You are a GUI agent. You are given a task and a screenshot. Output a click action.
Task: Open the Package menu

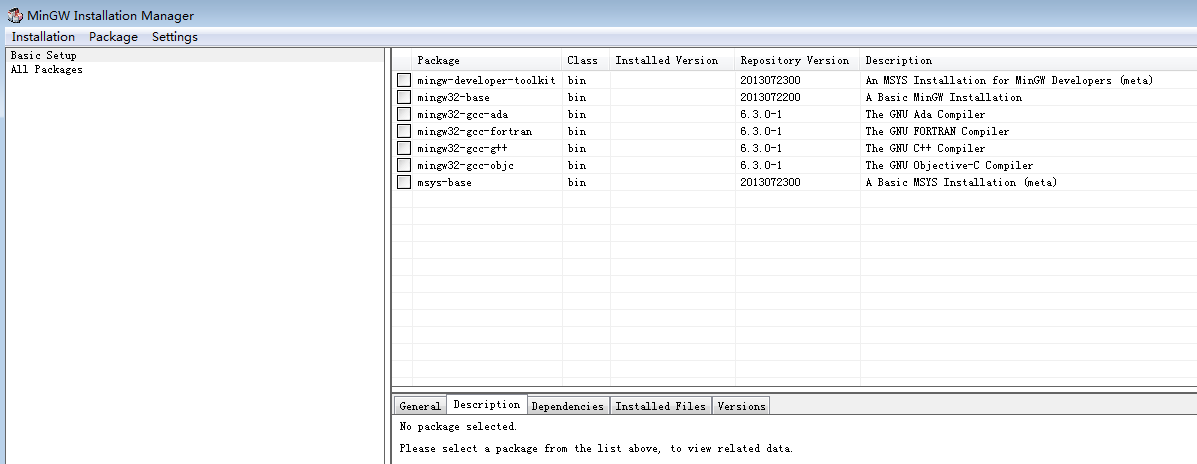(113, 37)
